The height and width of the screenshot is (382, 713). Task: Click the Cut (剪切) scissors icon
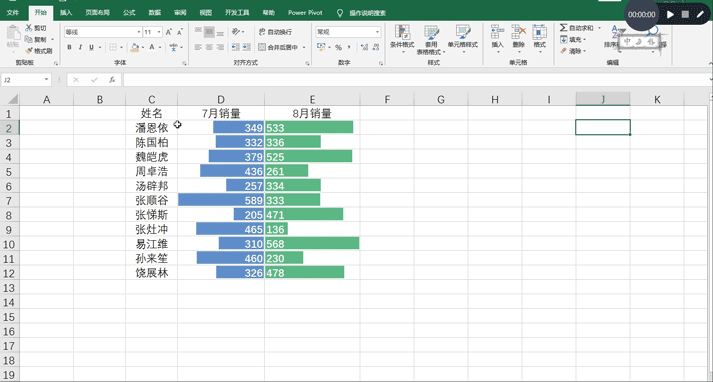click(29, 28)
